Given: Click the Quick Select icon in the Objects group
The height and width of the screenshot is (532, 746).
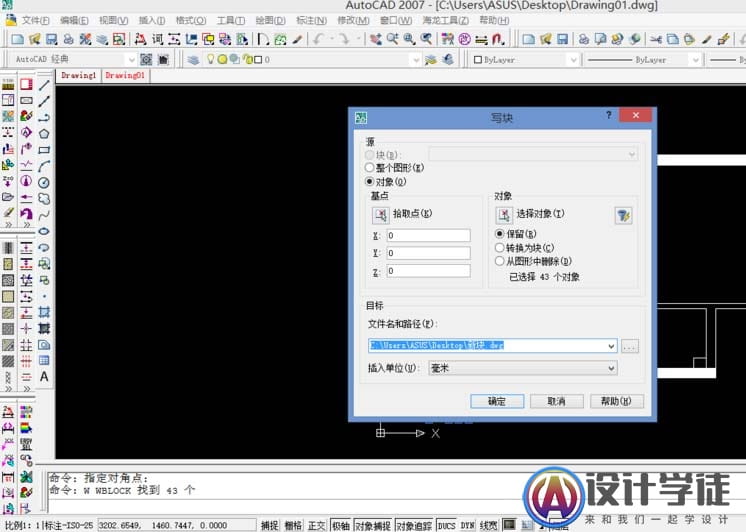Looking at the screenshot, I should 624,216.
